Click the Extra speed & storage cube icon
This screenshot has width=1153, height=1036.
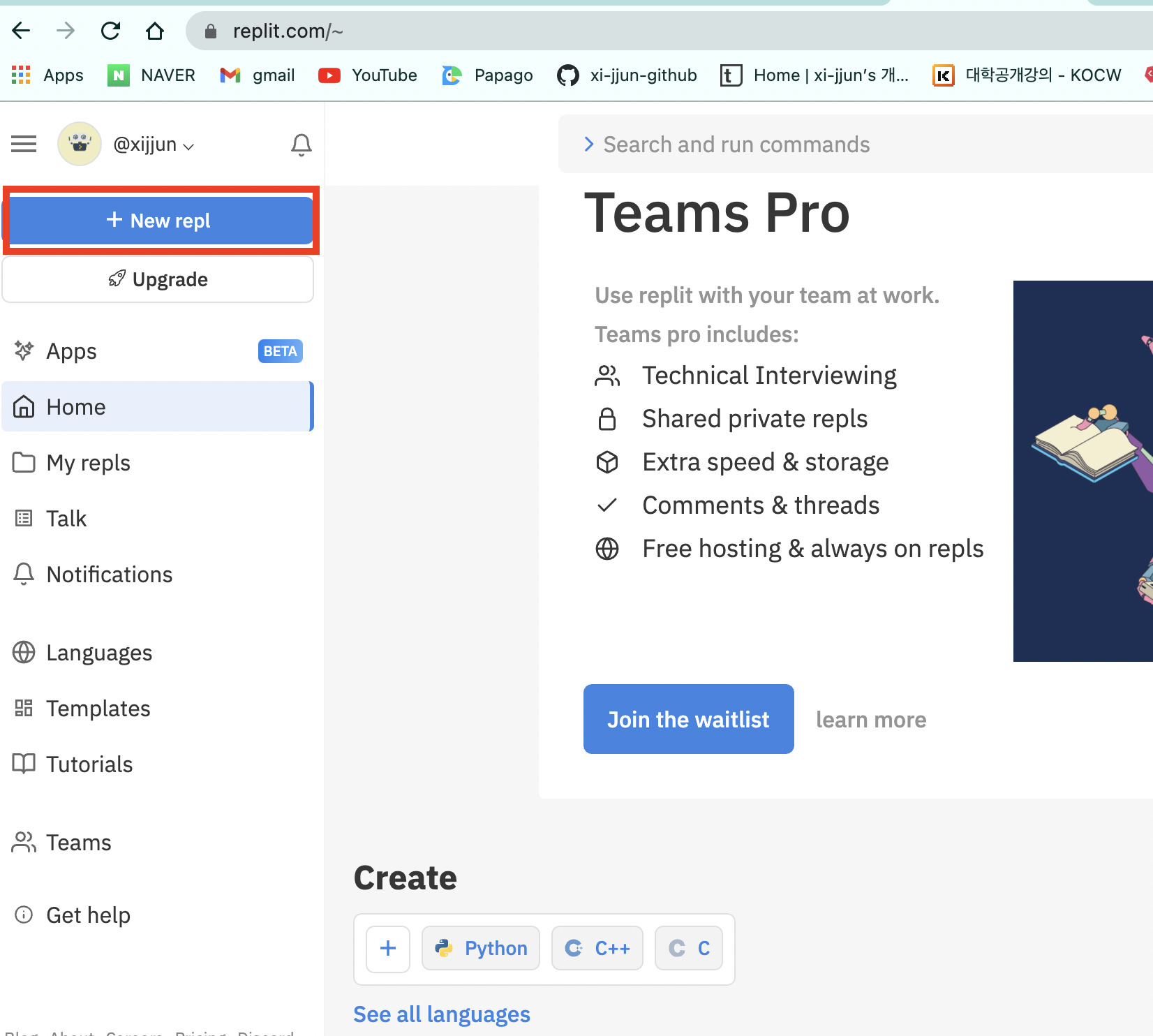coord(607,462)
